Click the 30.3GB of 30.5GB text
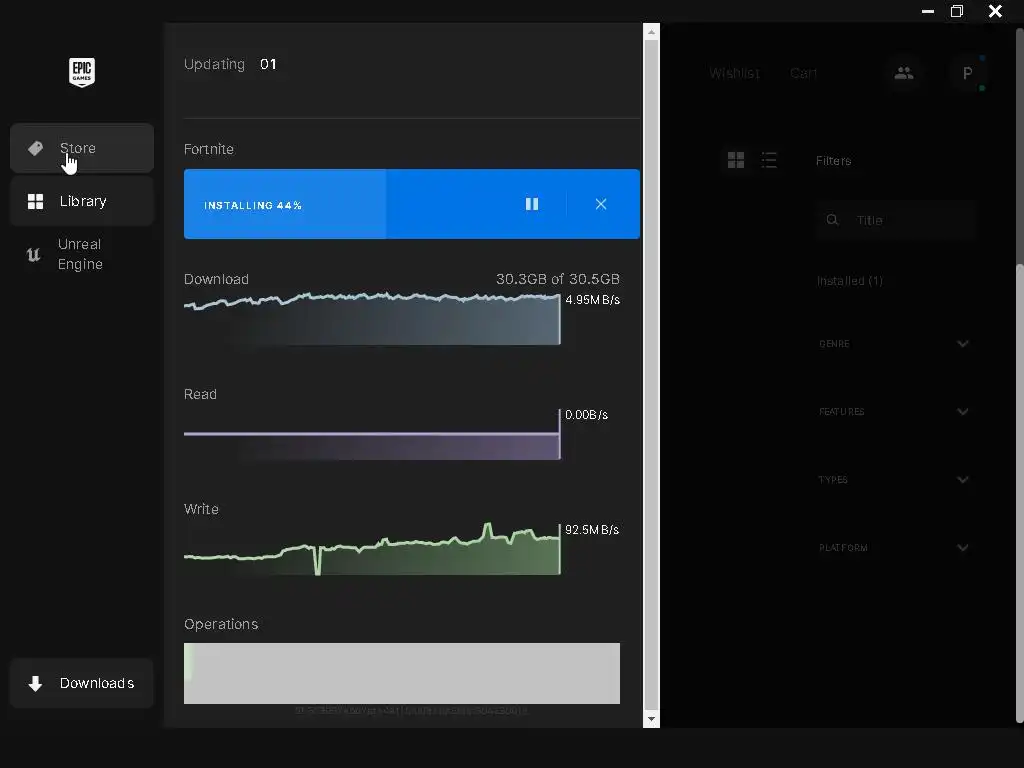Screen dimensions: 1024x768 [x=558, y=279]
